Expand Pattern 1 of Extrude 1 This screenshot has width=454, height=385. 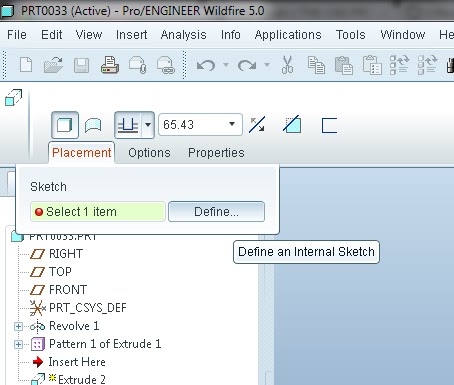[18, 344]
